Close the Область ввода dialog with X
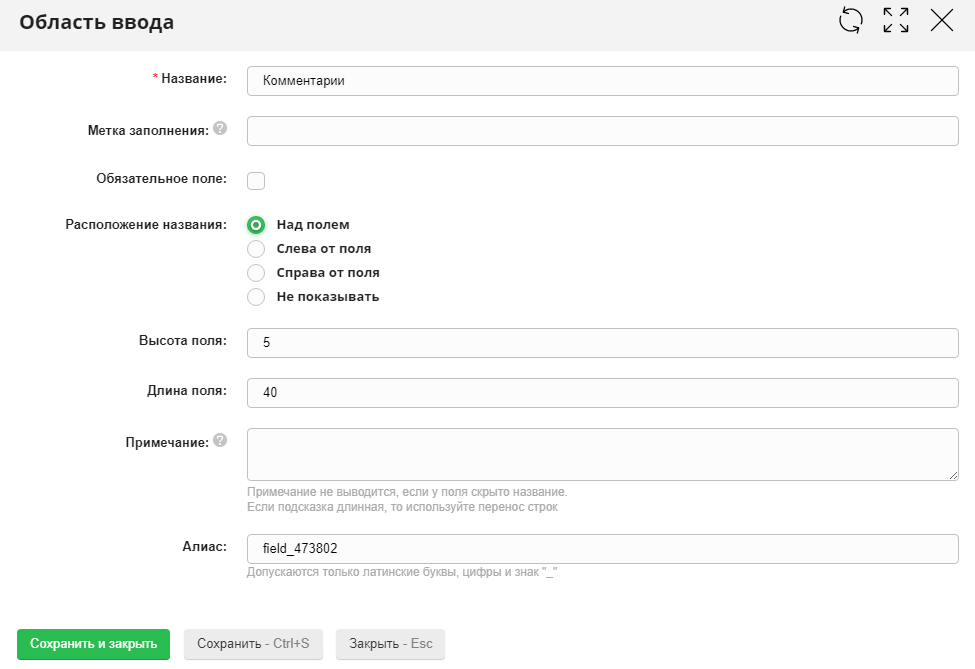975x669 pixels. (941, 21)
